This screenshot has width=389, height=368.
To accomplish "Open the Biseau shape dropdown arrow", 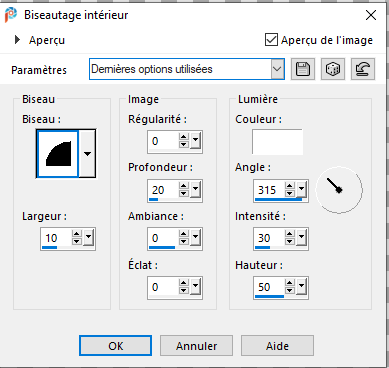I will pyautogui.click(x=87, y=154).
